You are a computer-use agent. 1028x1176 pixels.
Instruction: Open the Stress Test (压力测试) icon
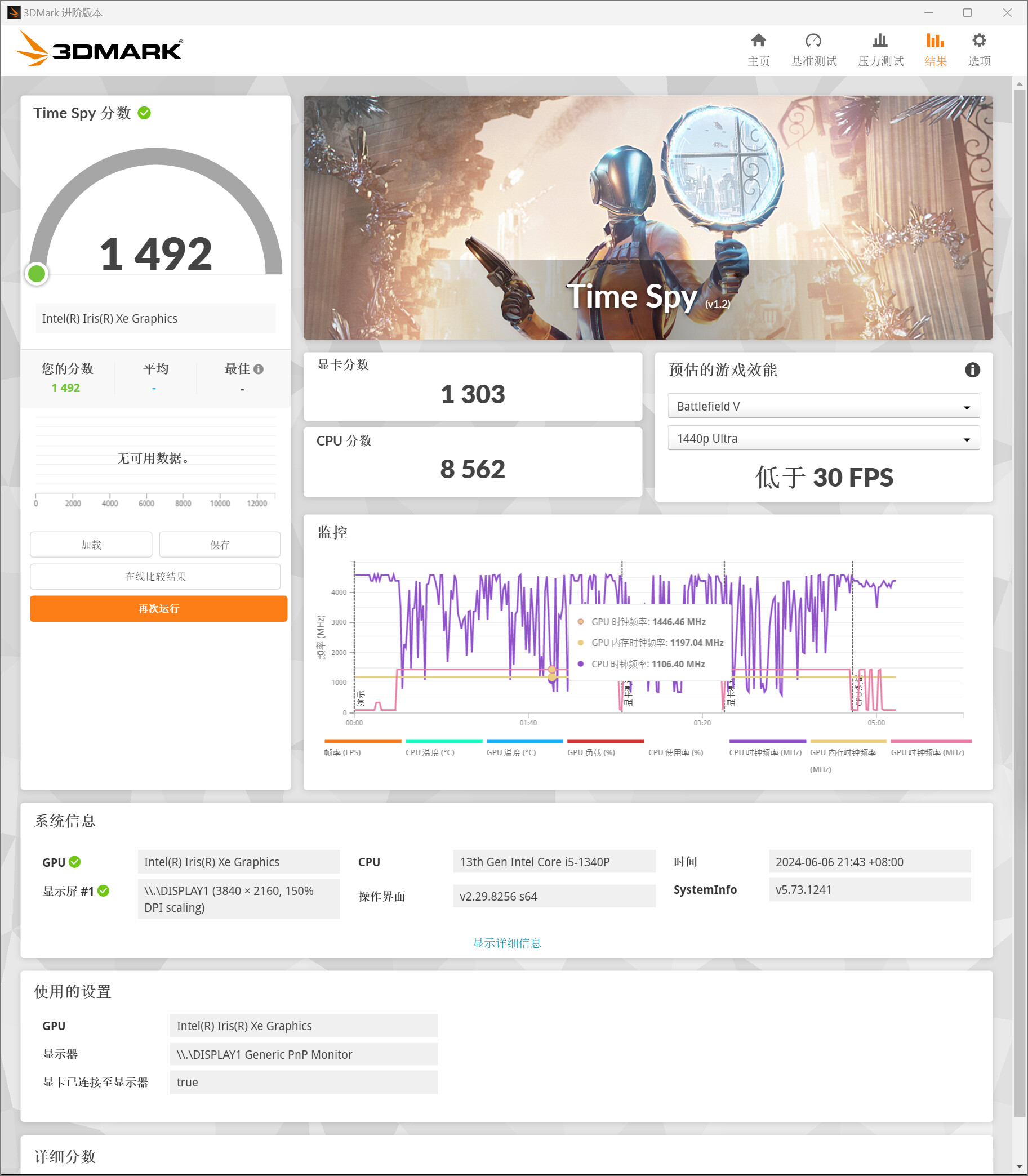[879, 41]
